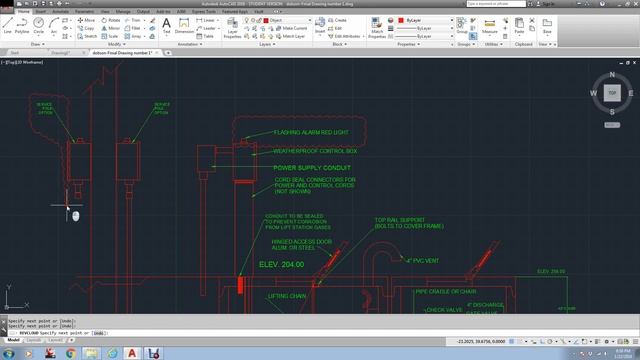The image size is (640, 360).
Task: Click Create block button
Action: coord(337,20)
